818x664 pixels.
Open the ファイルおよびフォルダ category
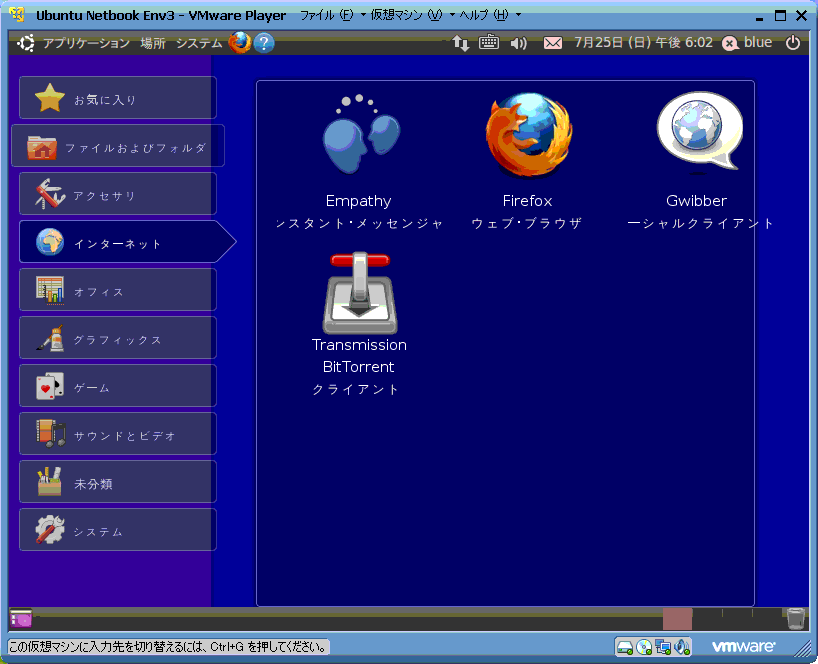click(x=118, y=146)
